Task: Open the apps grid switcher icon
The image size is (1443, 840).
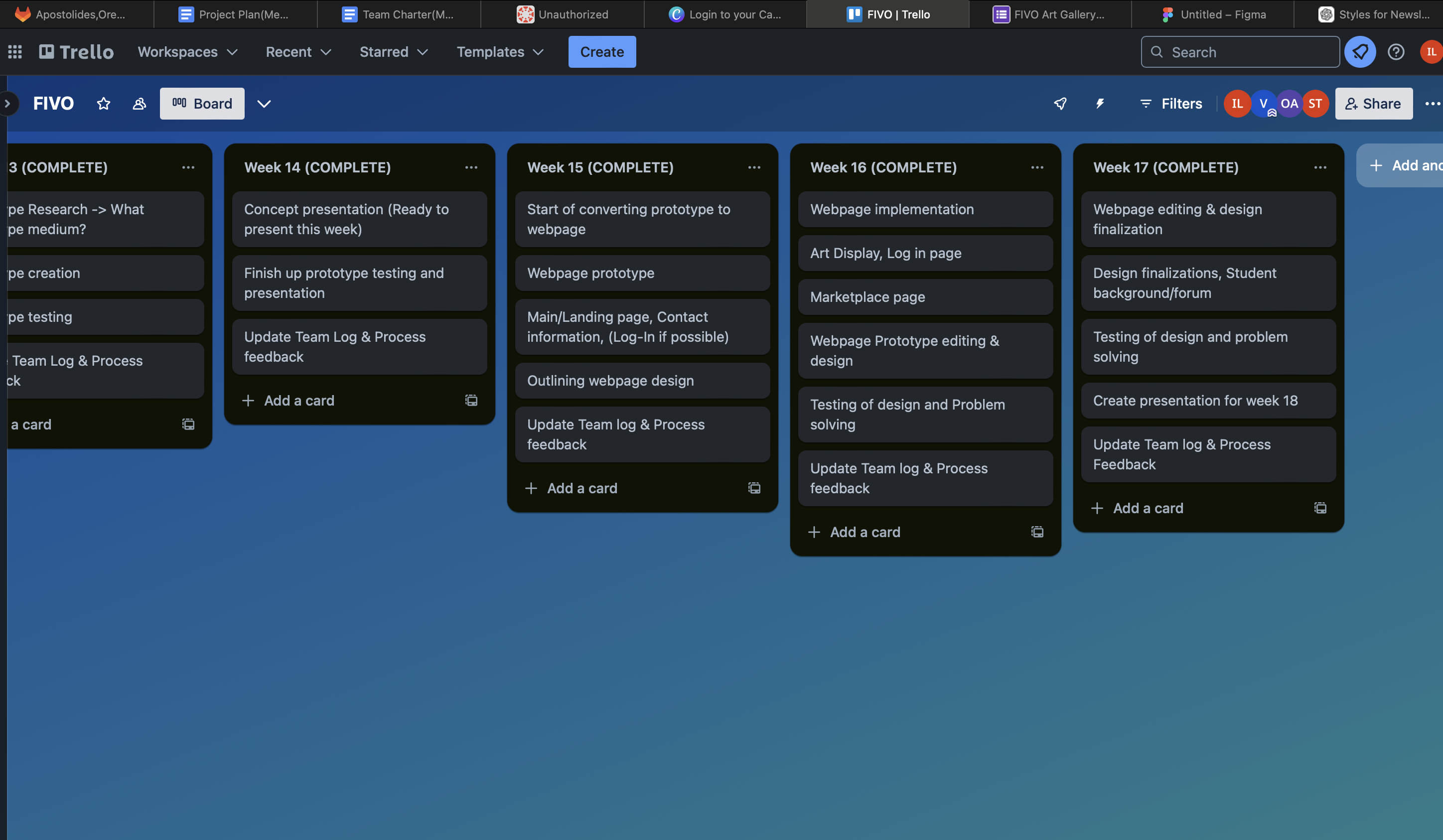Action: pos(15,52)
